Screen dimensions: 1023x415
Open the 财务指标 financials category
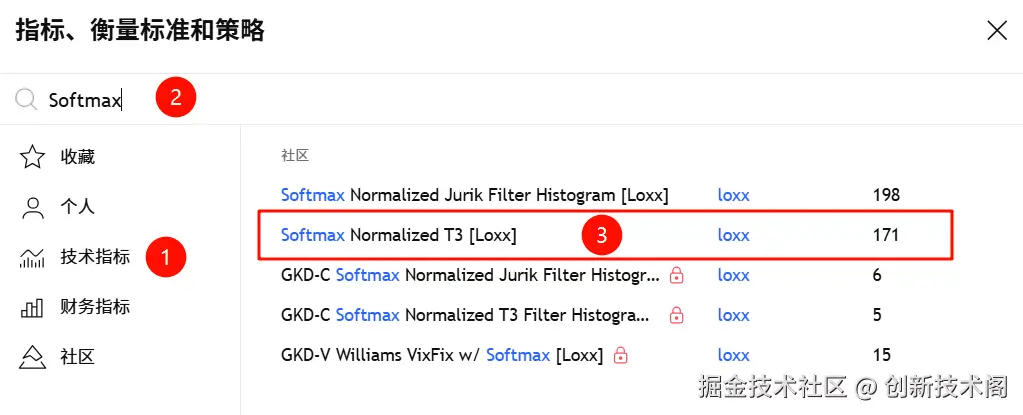click(95, 307)
